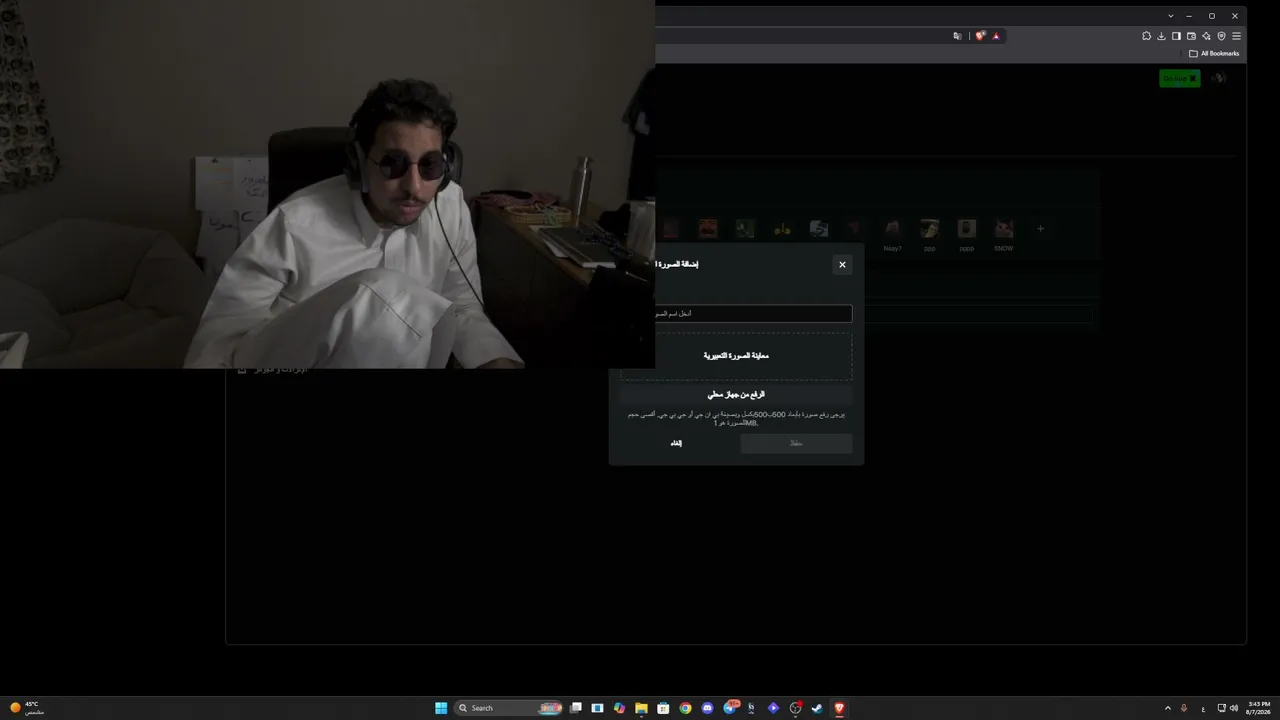Select the SNOW emote thumbnail
Viewport: 1280px width, 720px height.
pyautogui.click(x=1003, y=229)
